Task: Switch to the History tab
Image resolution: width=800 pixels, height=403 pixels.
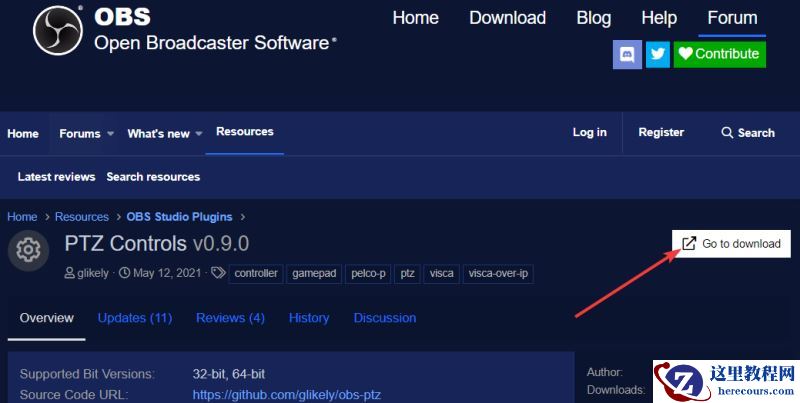Action: tap(309, 318)
